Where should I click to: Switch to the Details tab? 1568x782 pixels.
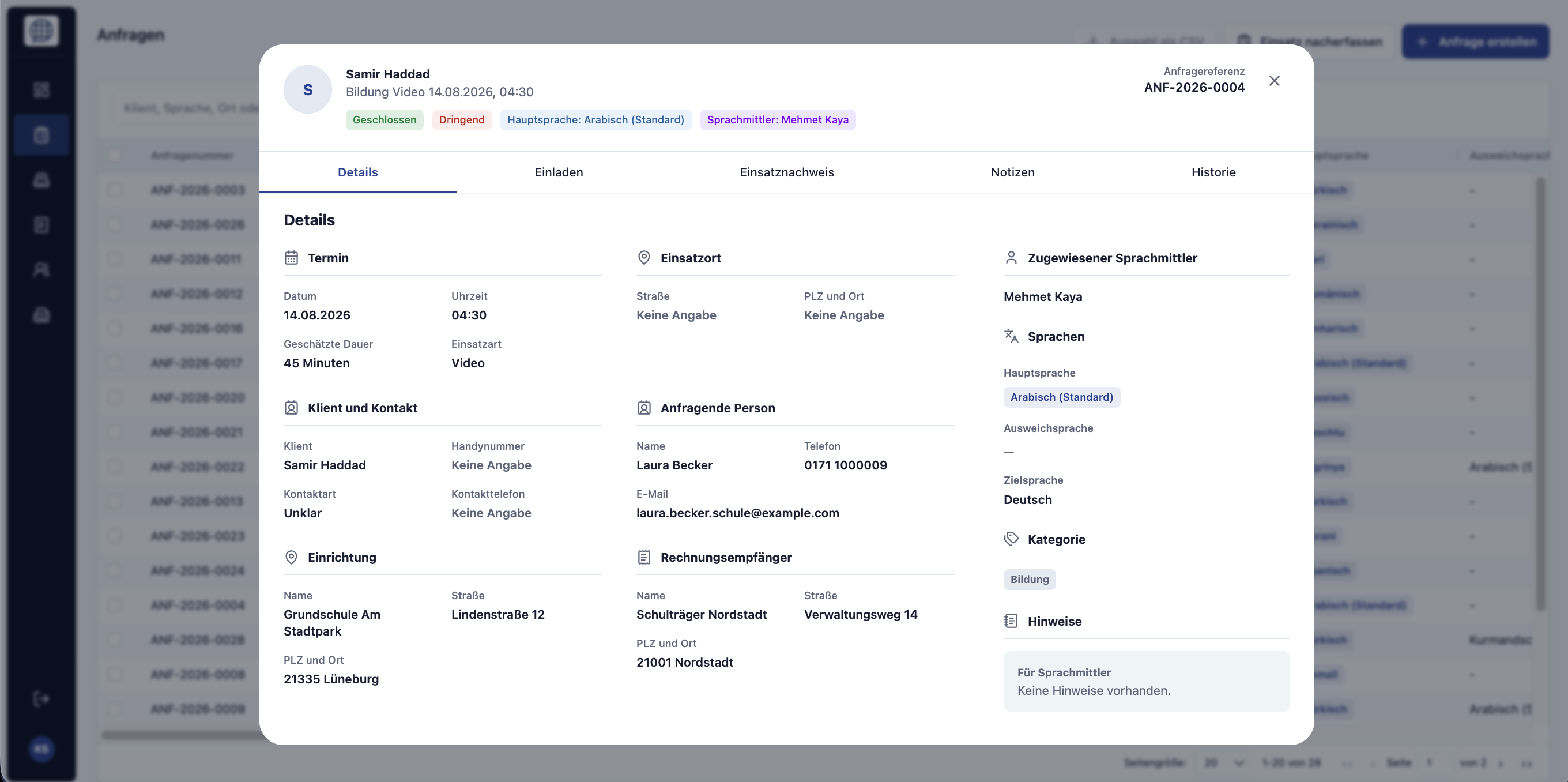pyautogui.click(x=358, y=172)
